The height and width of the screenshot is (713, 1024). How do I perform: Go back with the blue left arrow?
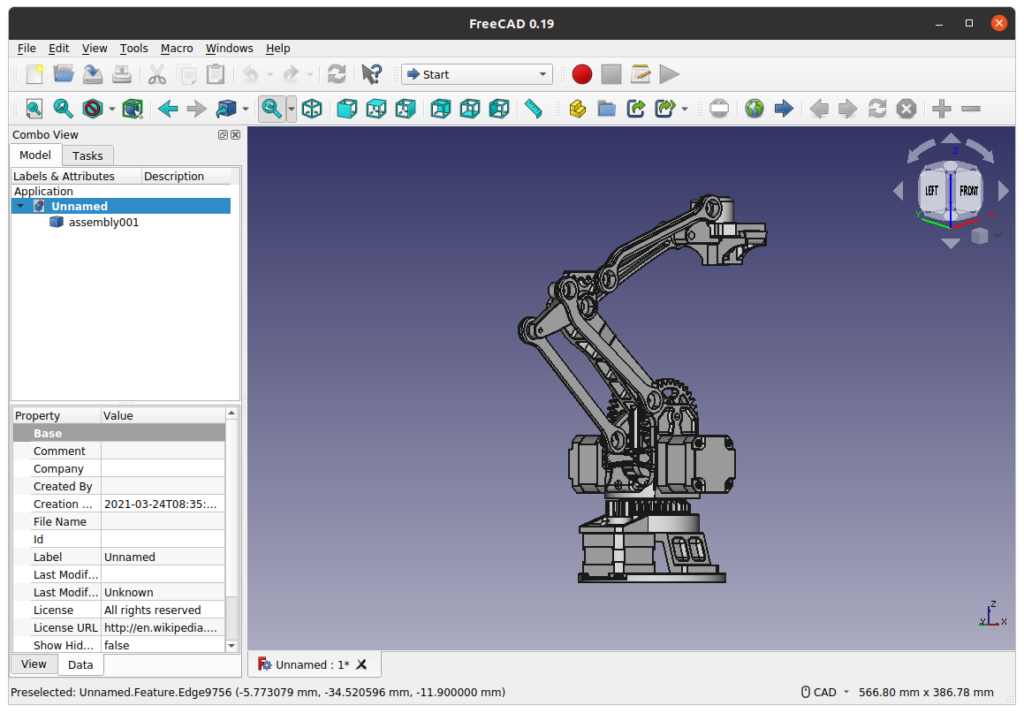[x=168, y=108]
